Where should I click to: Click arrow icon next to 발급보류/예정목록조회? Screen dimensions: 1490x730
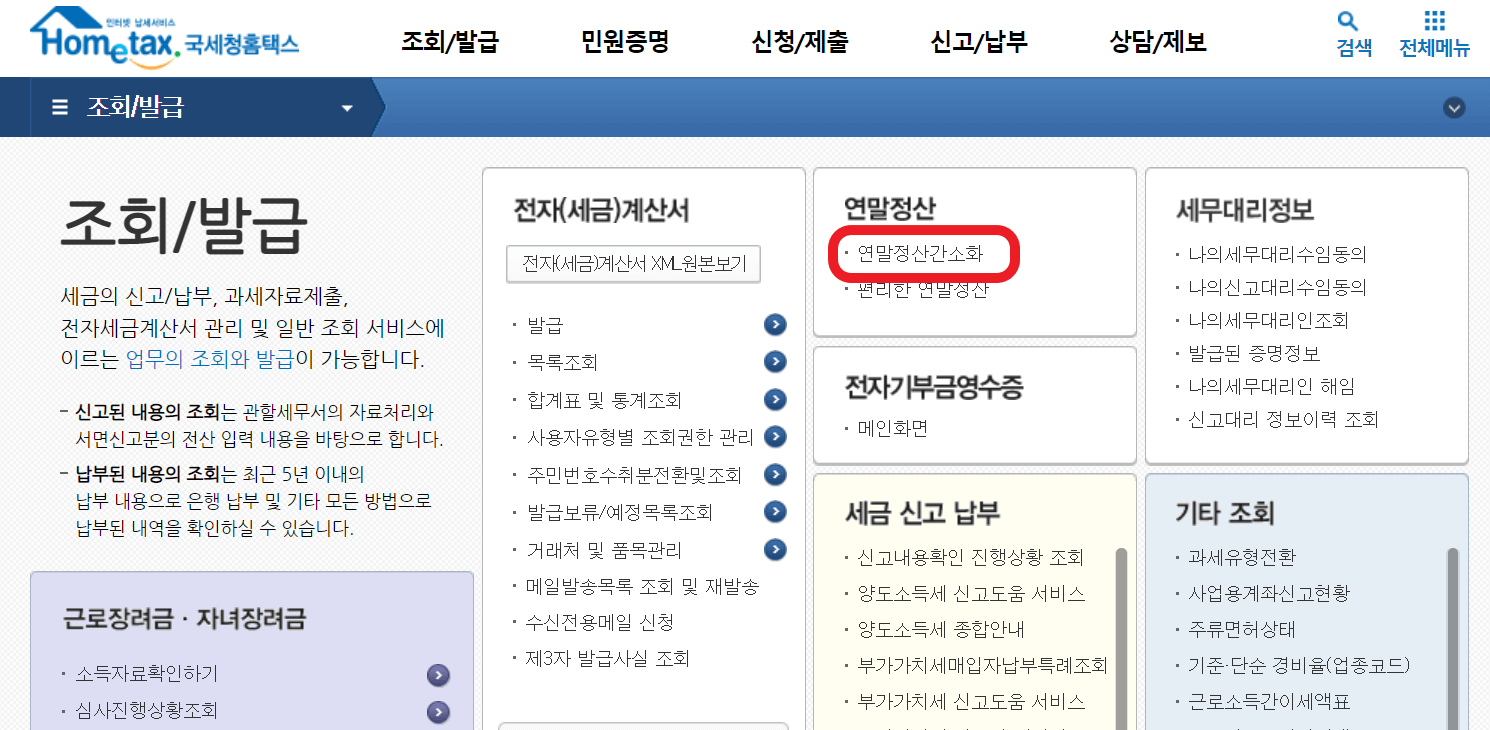(x=775, y=512)
